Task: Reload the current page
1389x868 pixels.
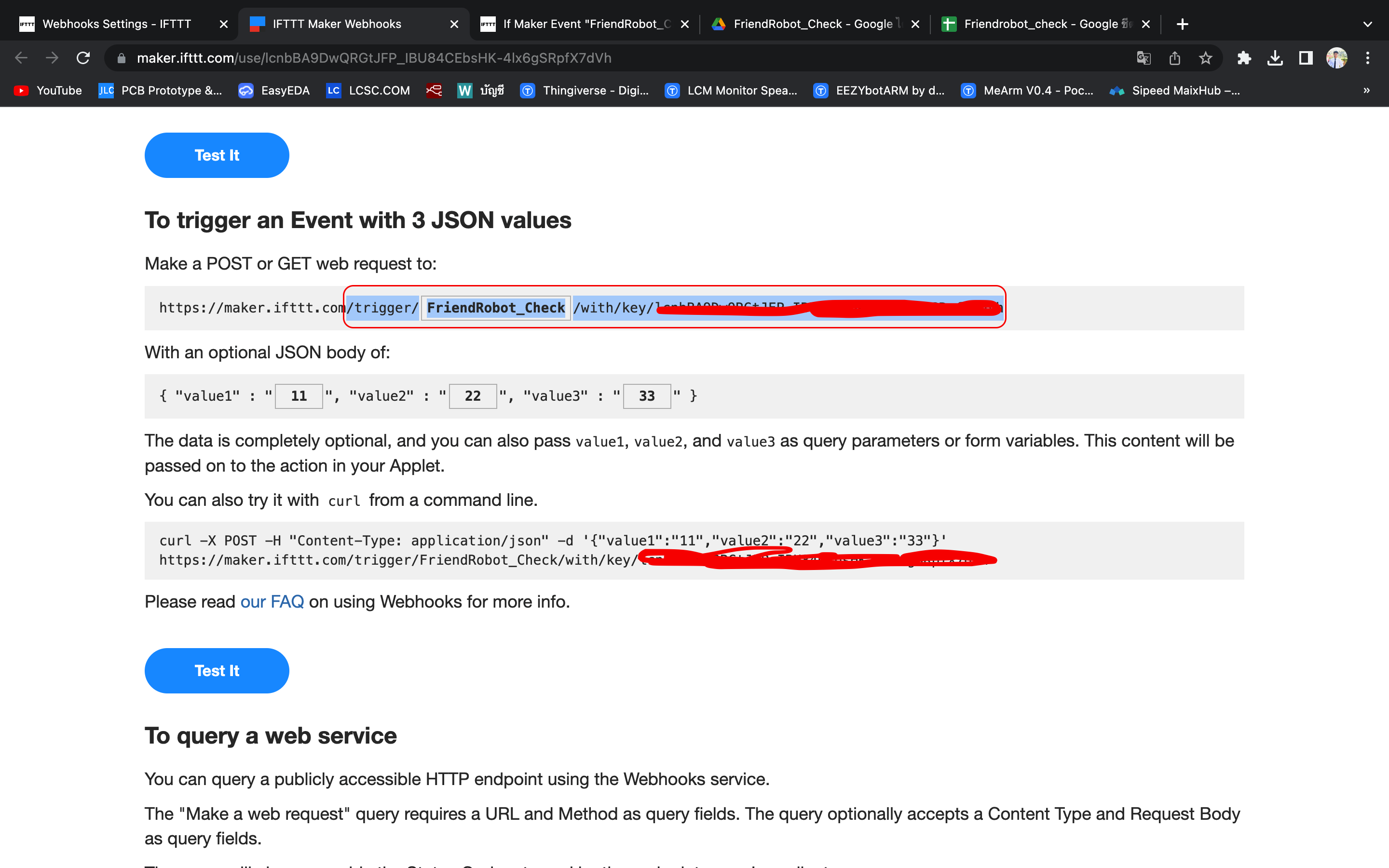Action: 83,58
